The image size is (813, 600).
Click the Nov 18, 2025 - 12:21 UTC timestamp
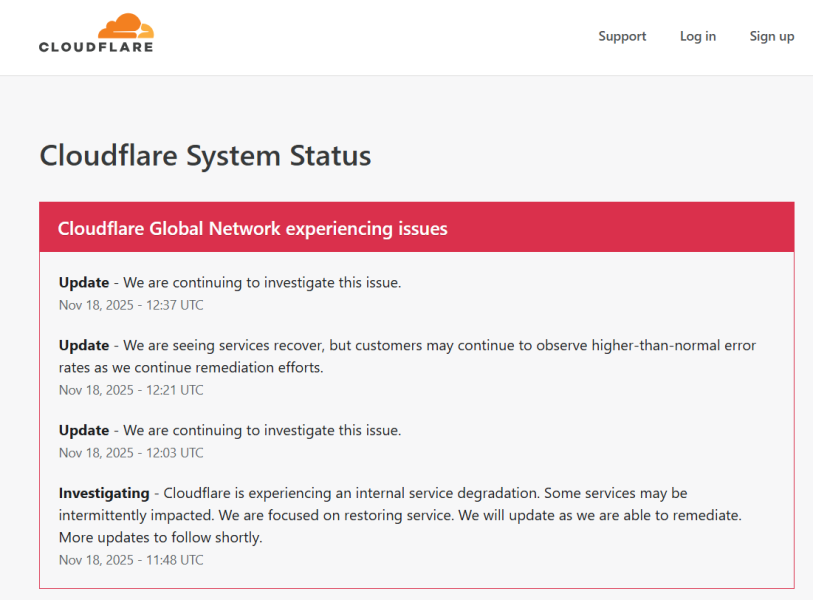point(131,390)
